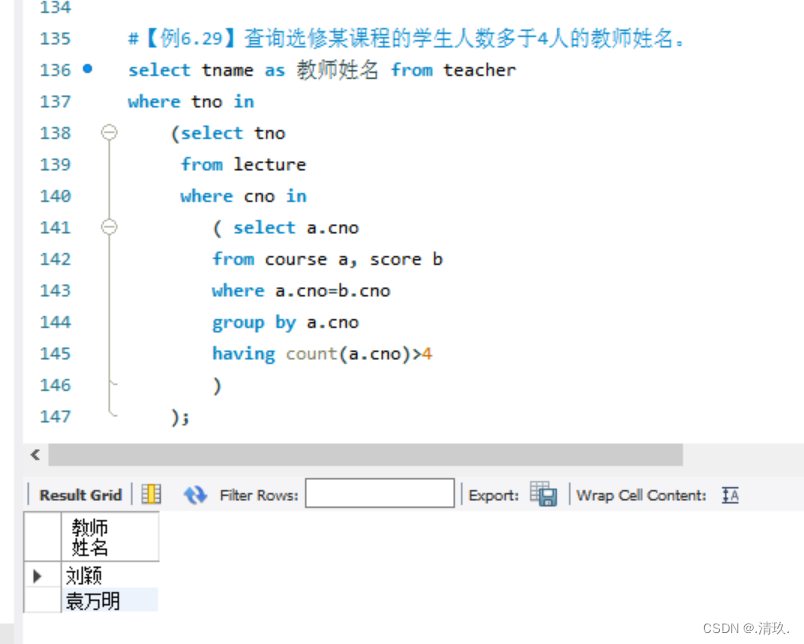Click 'where a.cno=b.cno' on line 143
Viewport: 804px width, 644px height.
click(x=302, y=291)
